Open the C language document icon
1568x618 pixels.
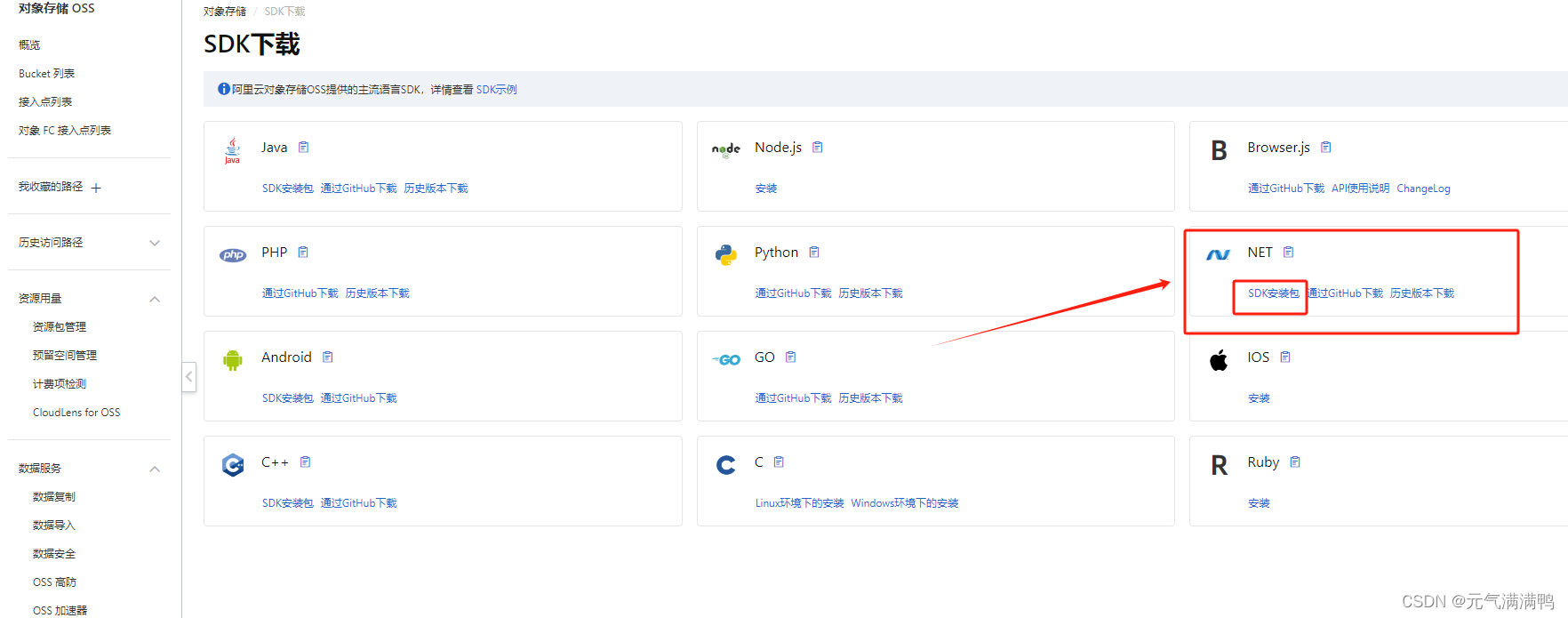pos(780,462)
